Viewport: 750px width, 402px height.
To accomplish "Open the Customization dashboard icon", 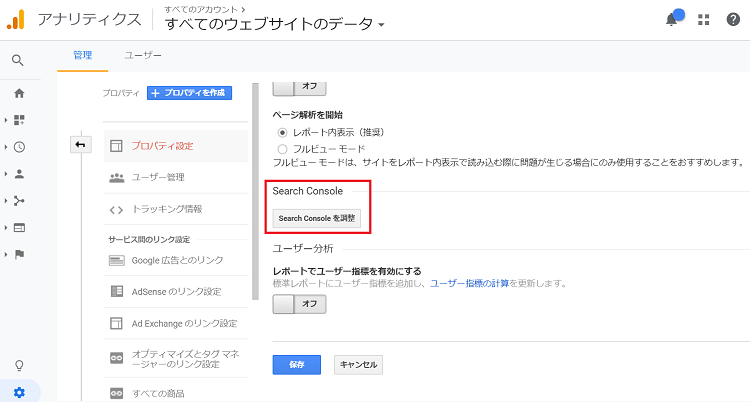I will point(19,120).
